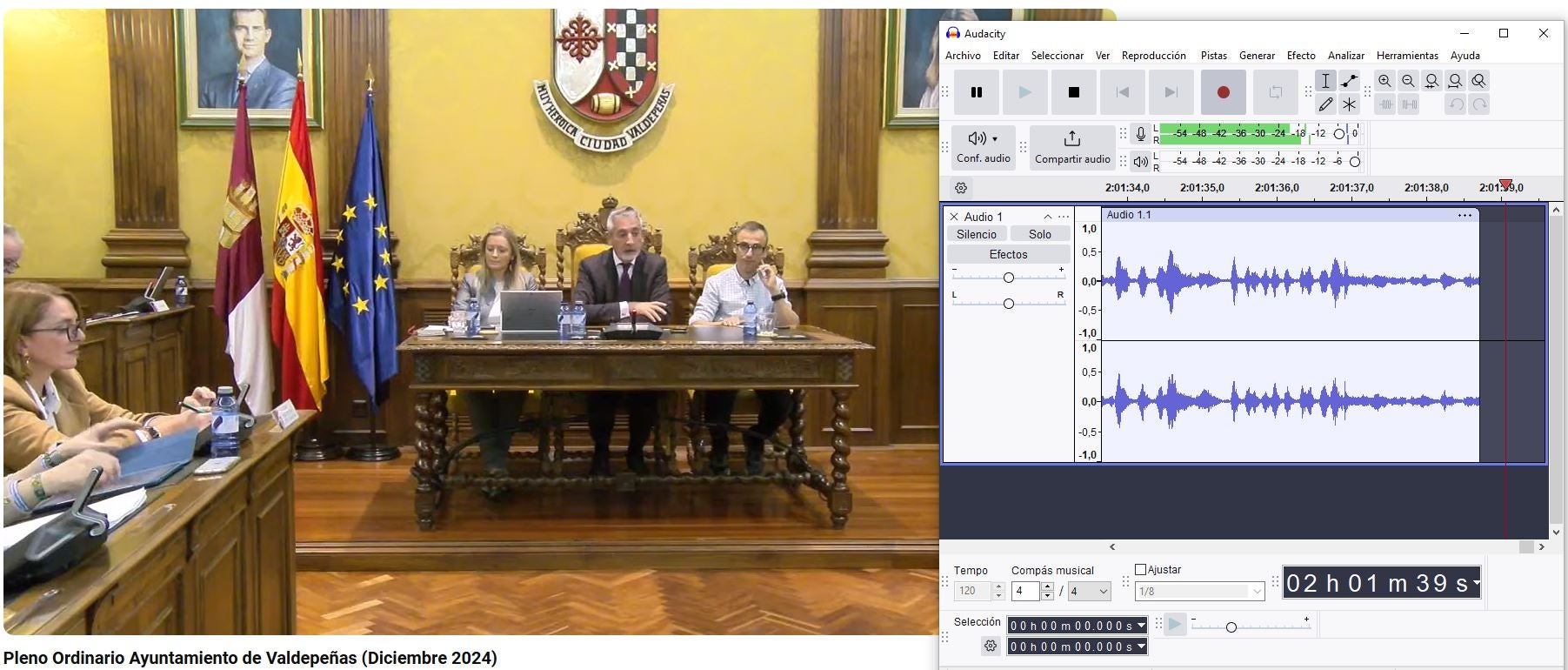Open the Herramientas menu
The width and height of the screenshot is (1568, 670).
point(1407,56)
